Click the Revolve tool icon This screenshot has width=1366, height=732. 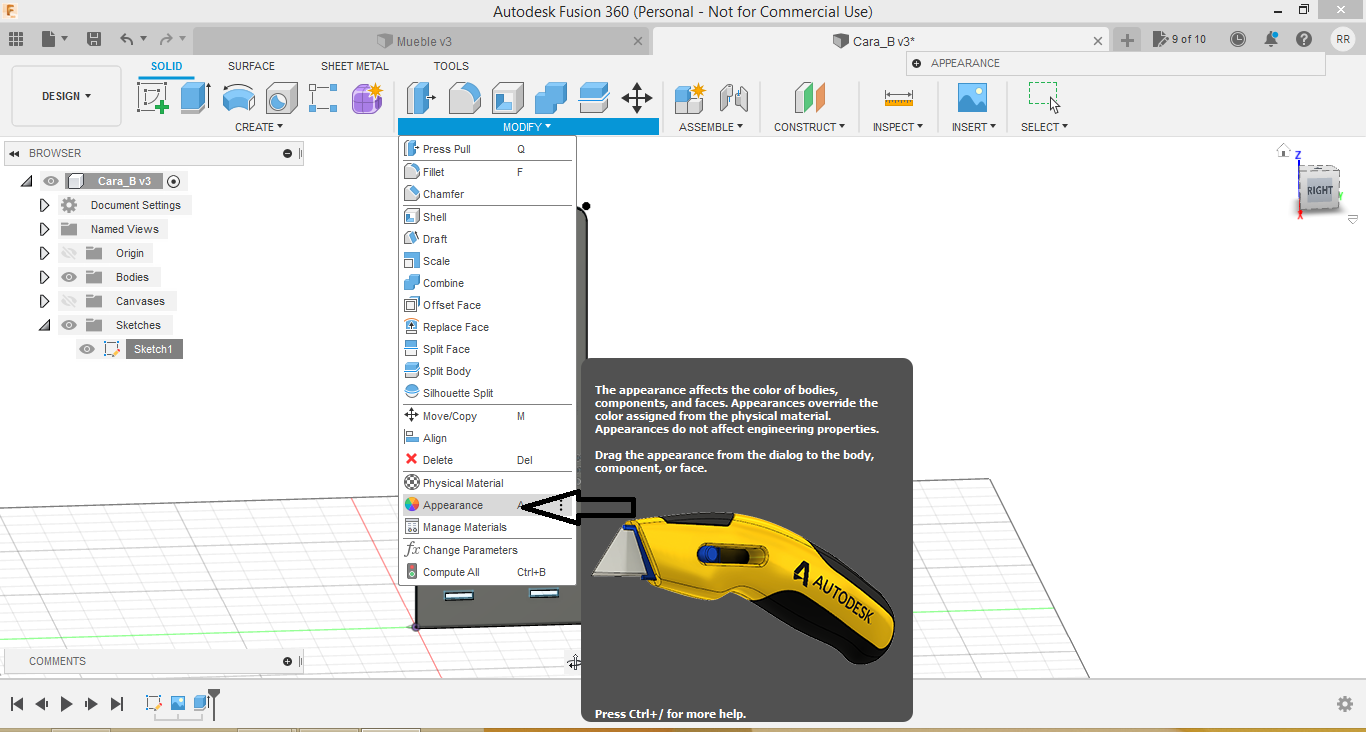[x=238, y=97]
